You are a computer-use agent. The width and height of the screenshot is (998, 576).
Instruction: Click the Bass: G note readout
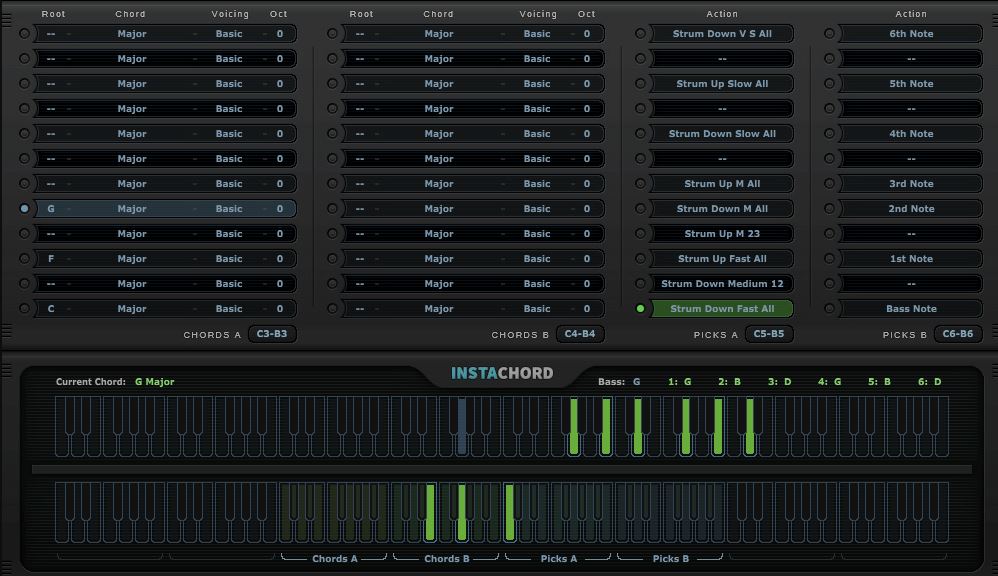[x=619, y=382]
